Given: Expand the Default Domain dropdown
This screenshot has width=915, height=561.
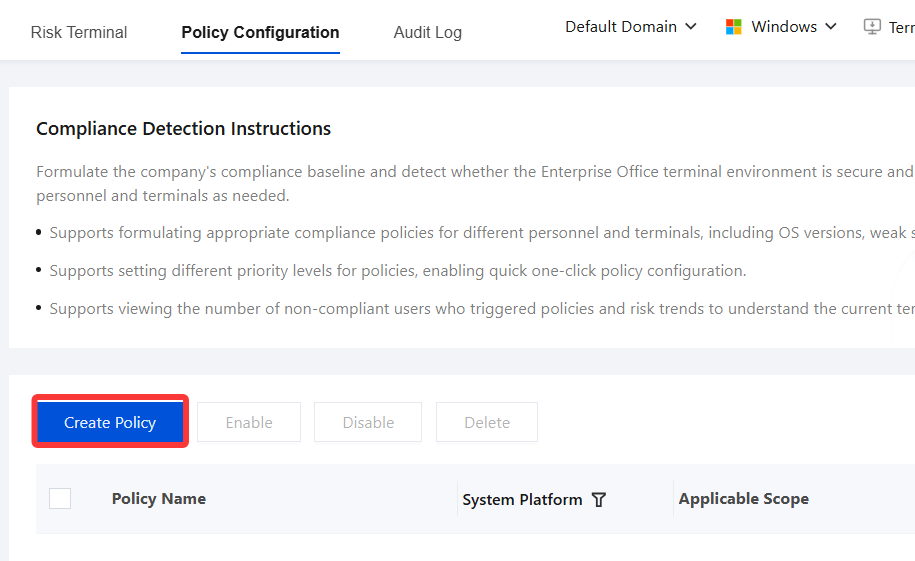Looking at the screenshot, I should tap(631, 27).
